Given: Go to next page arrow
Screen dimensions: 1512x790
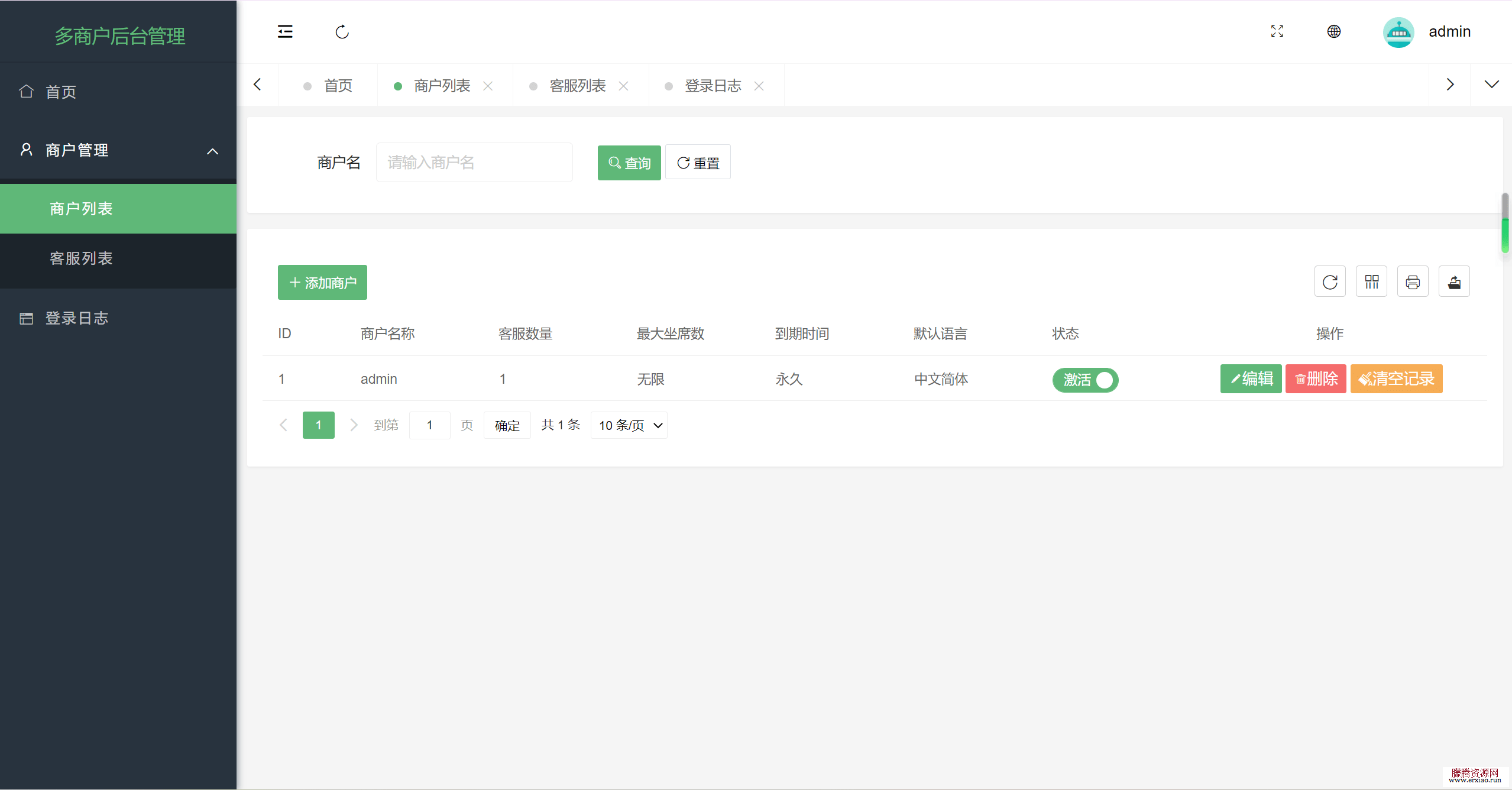Looking at the screenshot, I should [x=354, y=425].
